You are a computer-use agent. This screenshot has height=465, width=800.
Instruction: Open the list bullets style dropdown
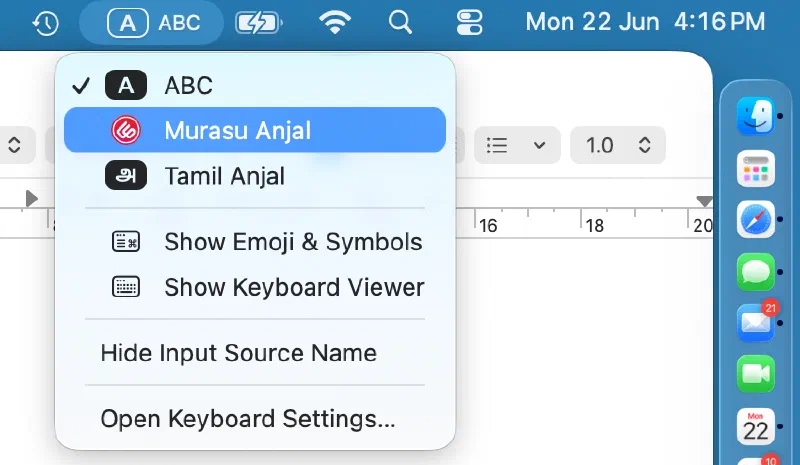click(517, 145)
